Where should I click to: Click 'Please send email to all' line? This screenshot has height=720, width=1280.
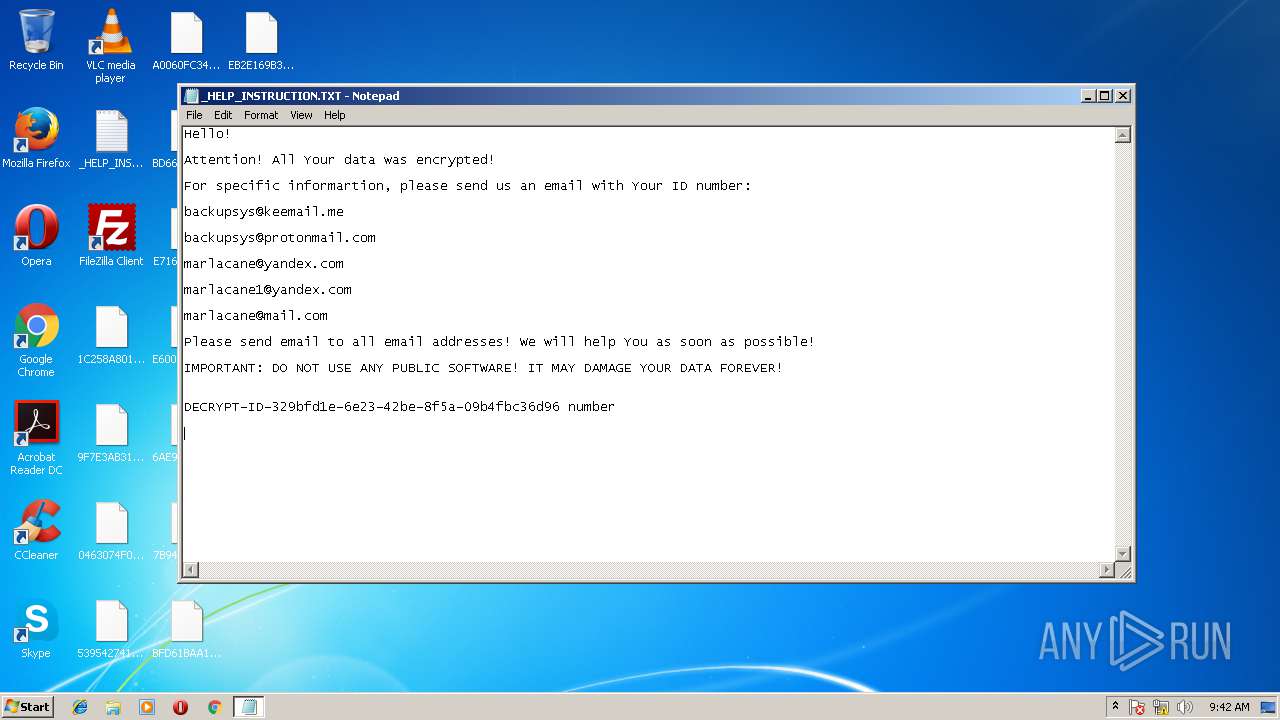click(499, 342)
